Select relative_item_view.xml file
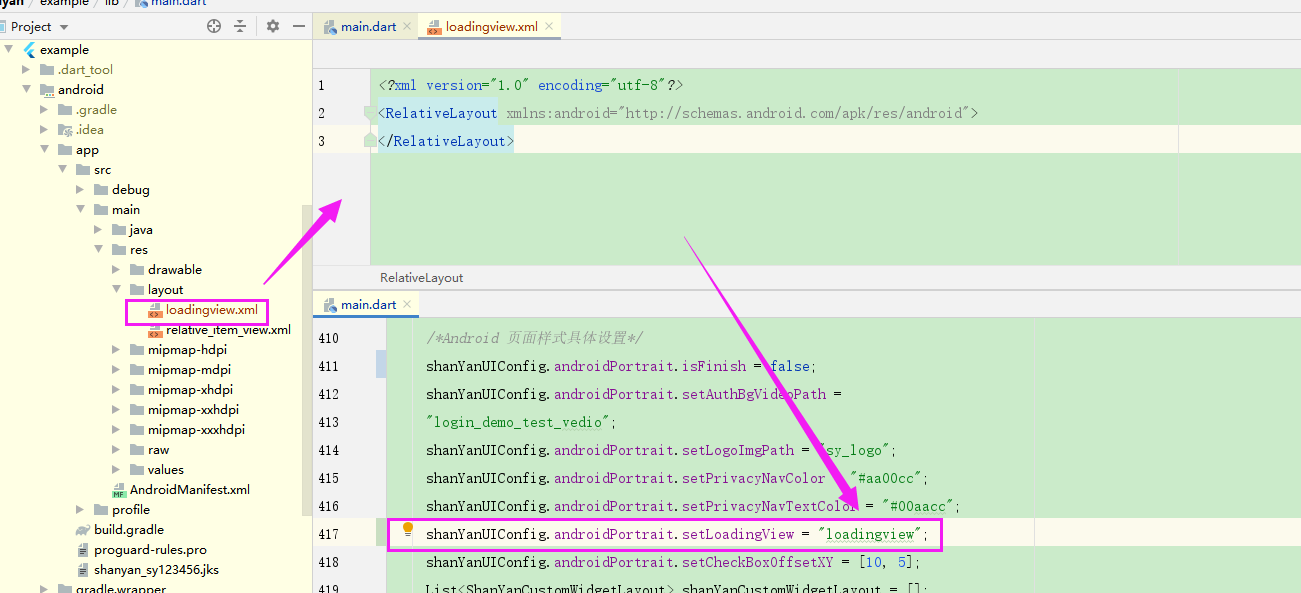1301x593 pixels. 228,330
